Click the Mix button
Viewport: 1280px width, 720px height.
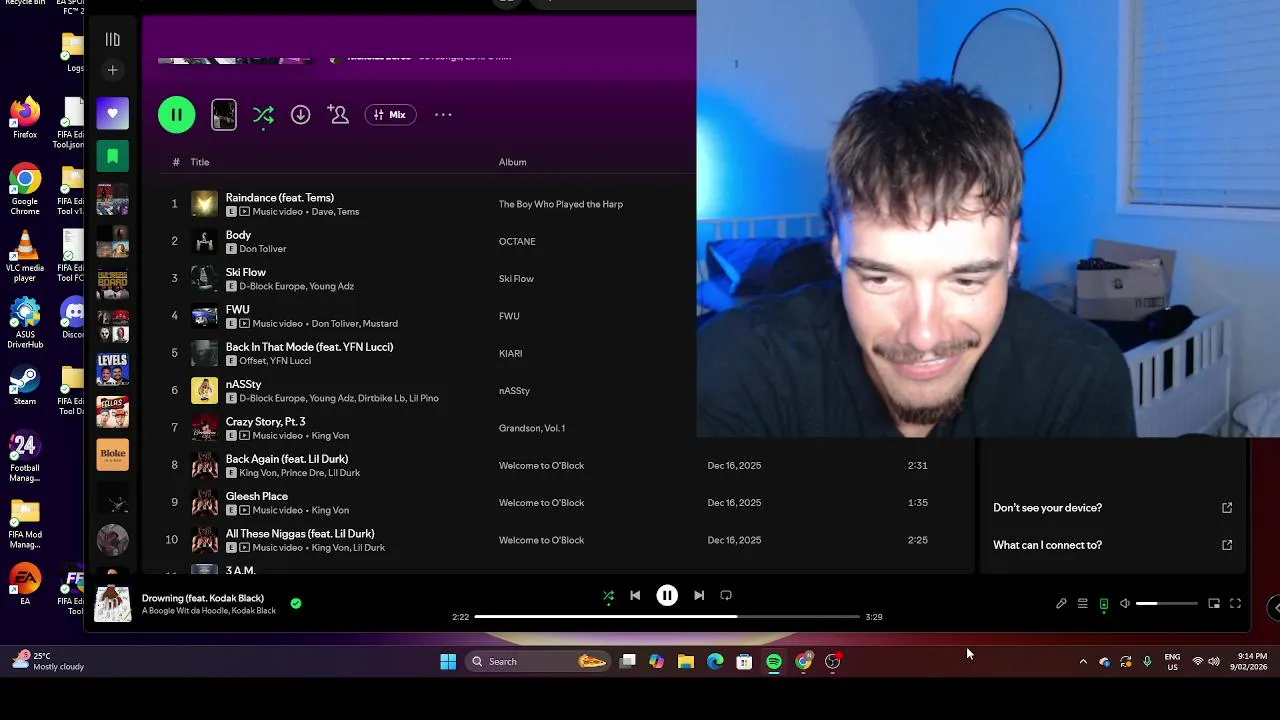[390, 115]
